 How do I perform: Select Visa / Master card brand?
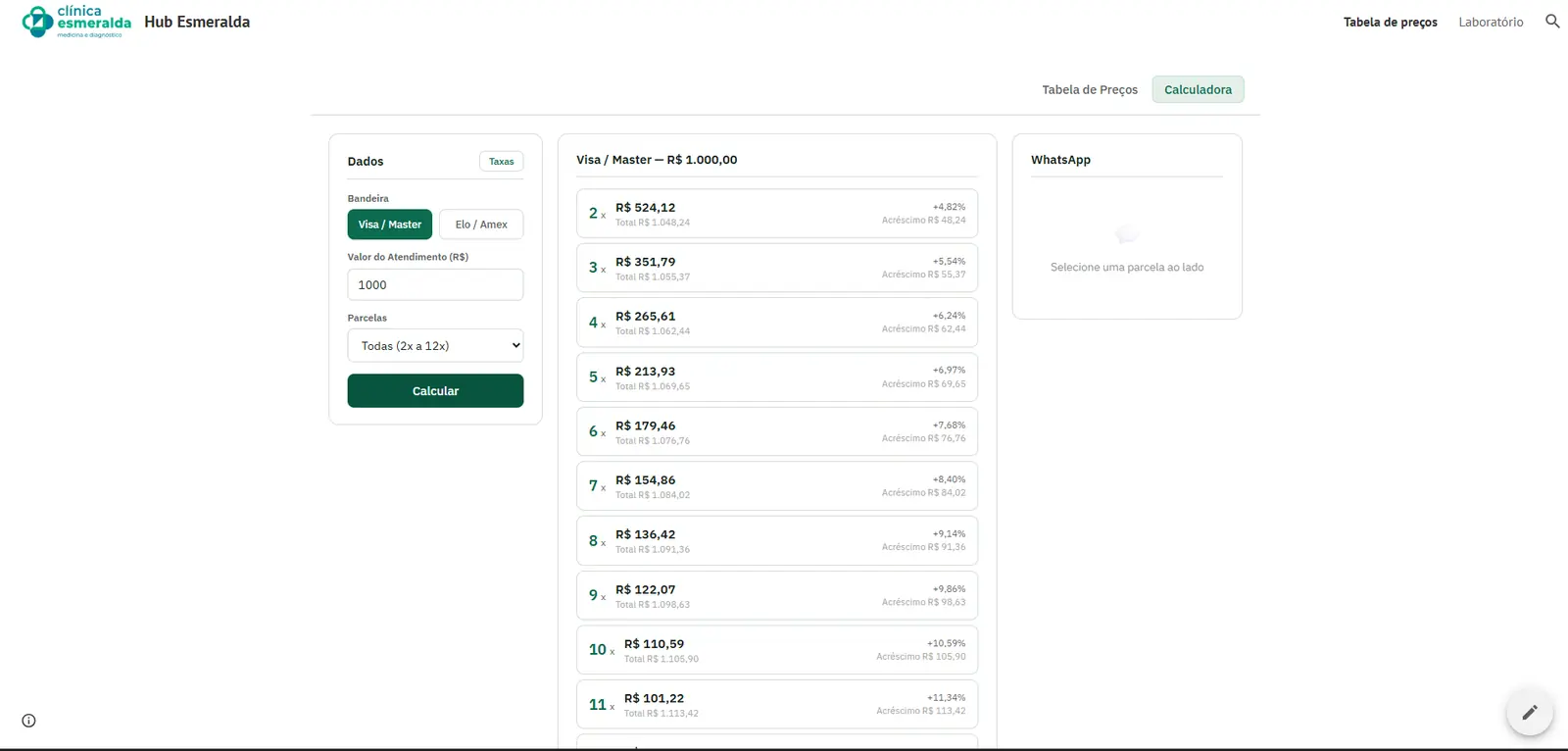pos(390,225)
